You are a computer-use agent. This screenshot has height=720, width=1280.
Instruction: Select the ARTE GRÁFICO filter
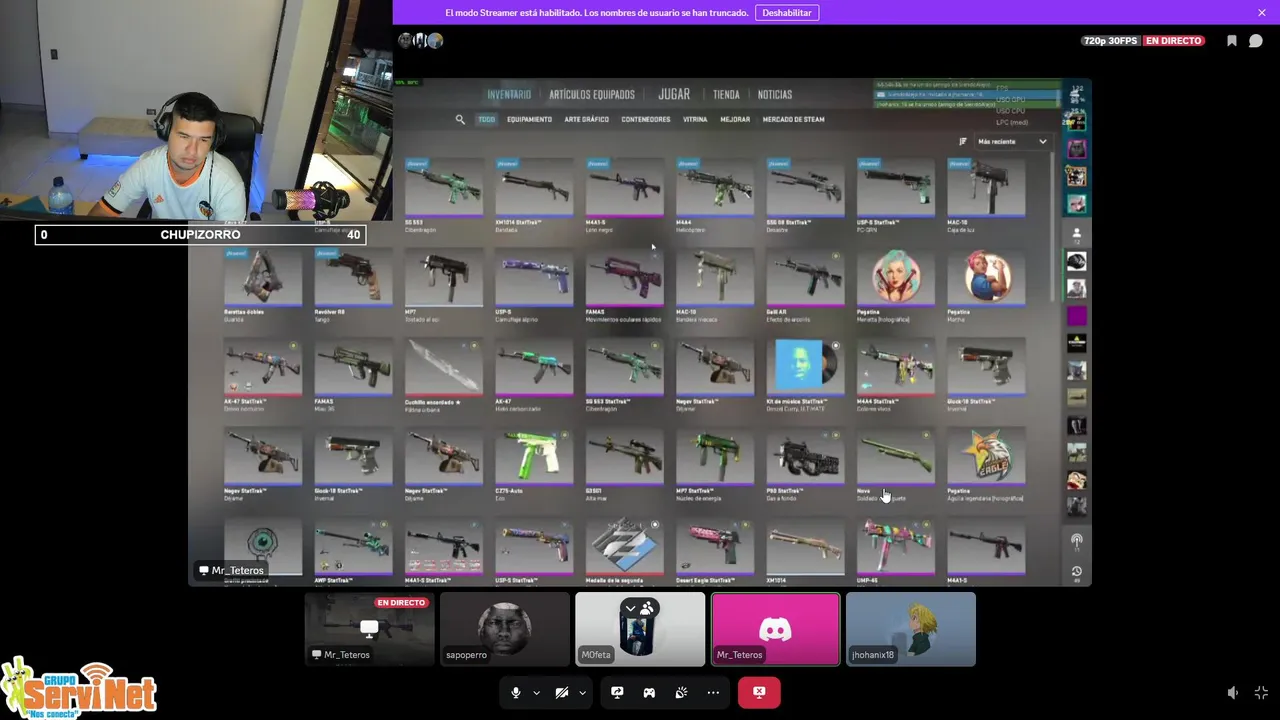pos(586,119)
